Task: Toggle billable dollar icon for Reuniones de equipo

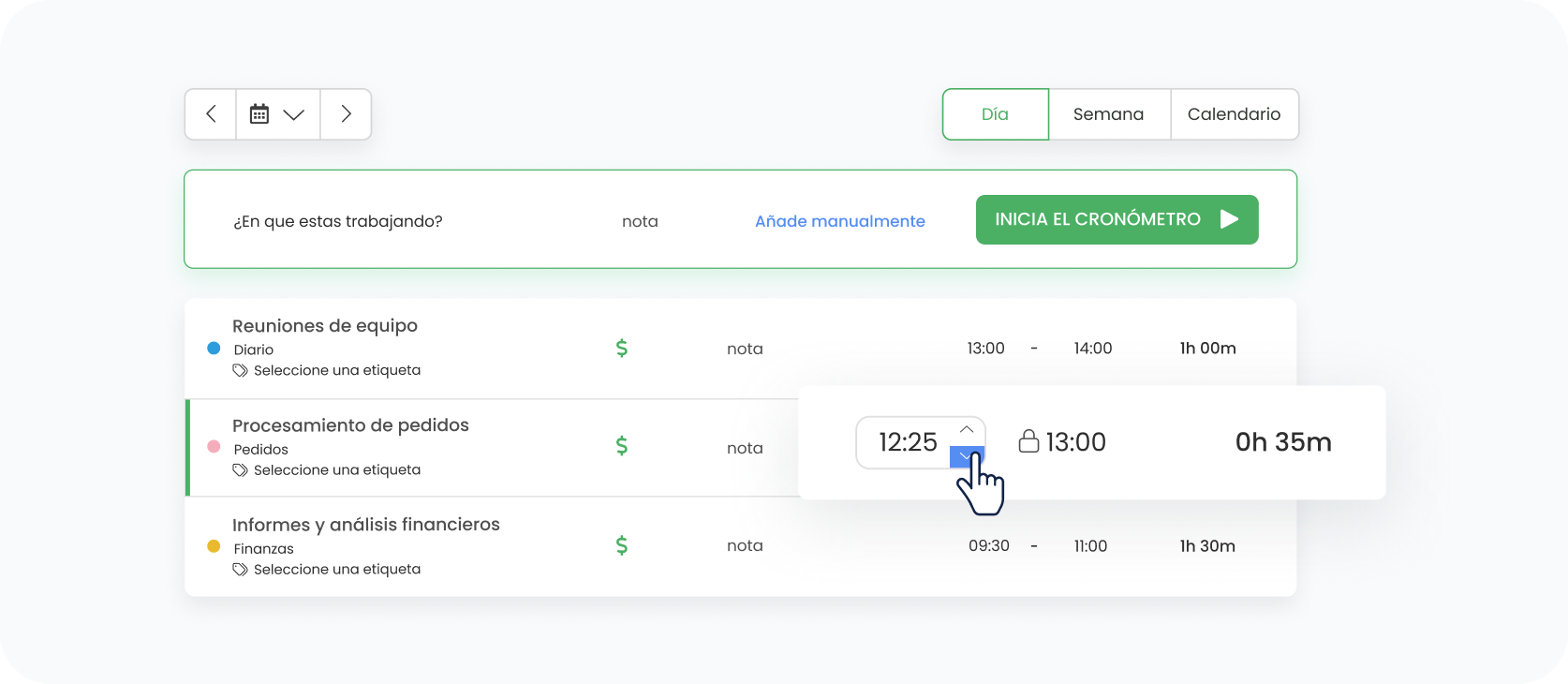Action: coord(621,349)
